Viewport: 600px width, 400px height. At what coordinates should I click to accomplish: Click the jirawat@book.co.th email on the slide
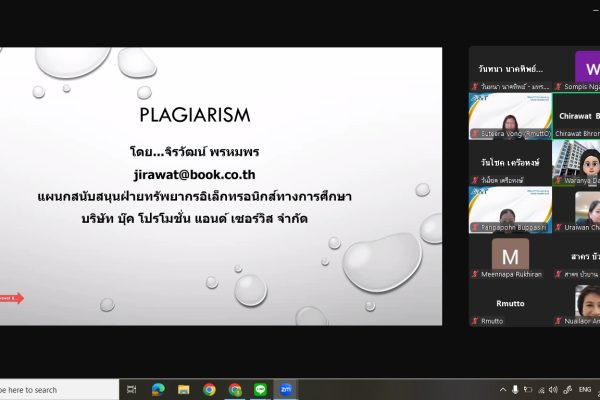click(194, 175)
